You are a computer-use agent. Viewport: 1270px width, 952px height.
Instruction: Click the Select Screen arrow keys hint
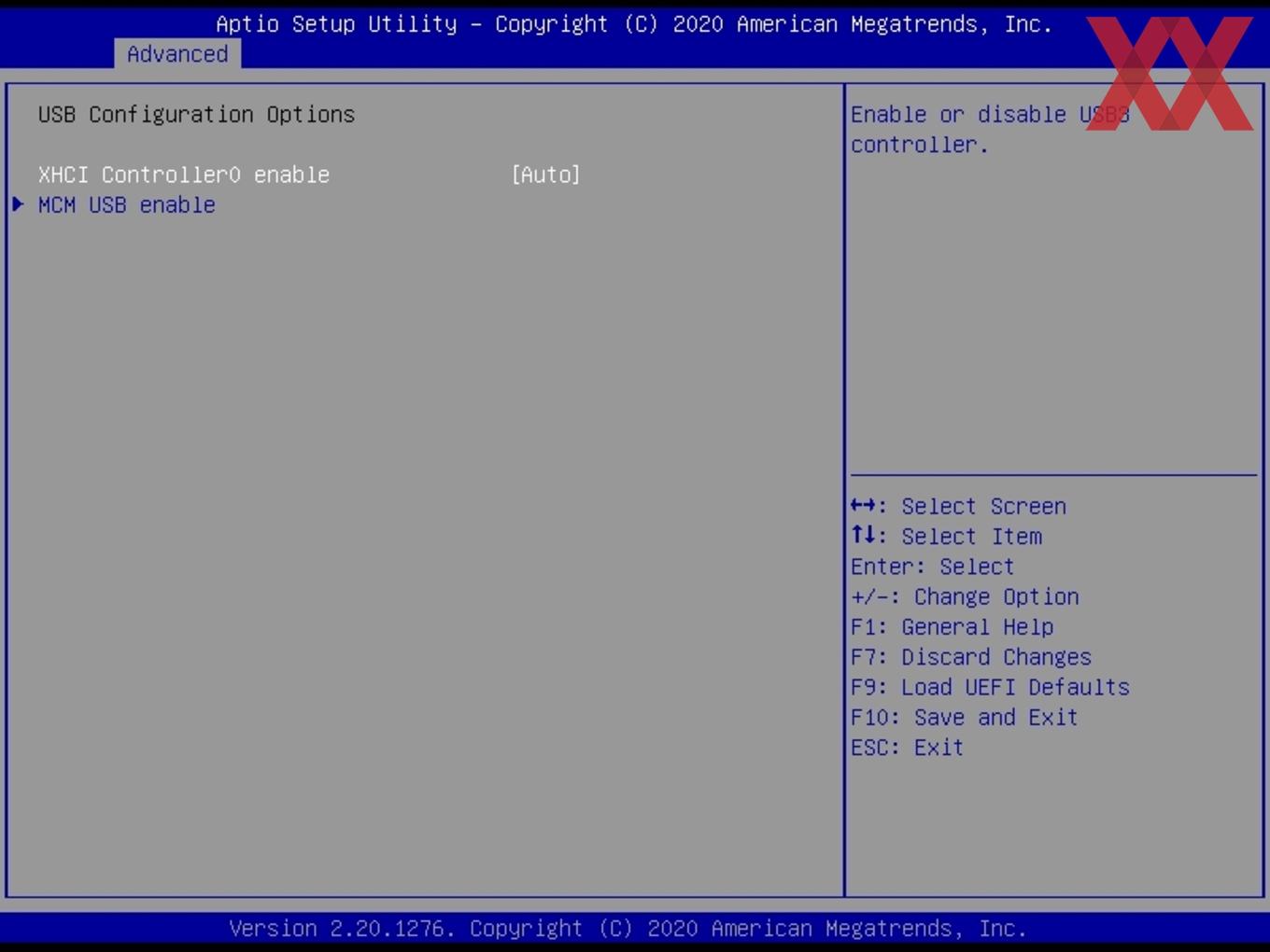click(958, 506)
